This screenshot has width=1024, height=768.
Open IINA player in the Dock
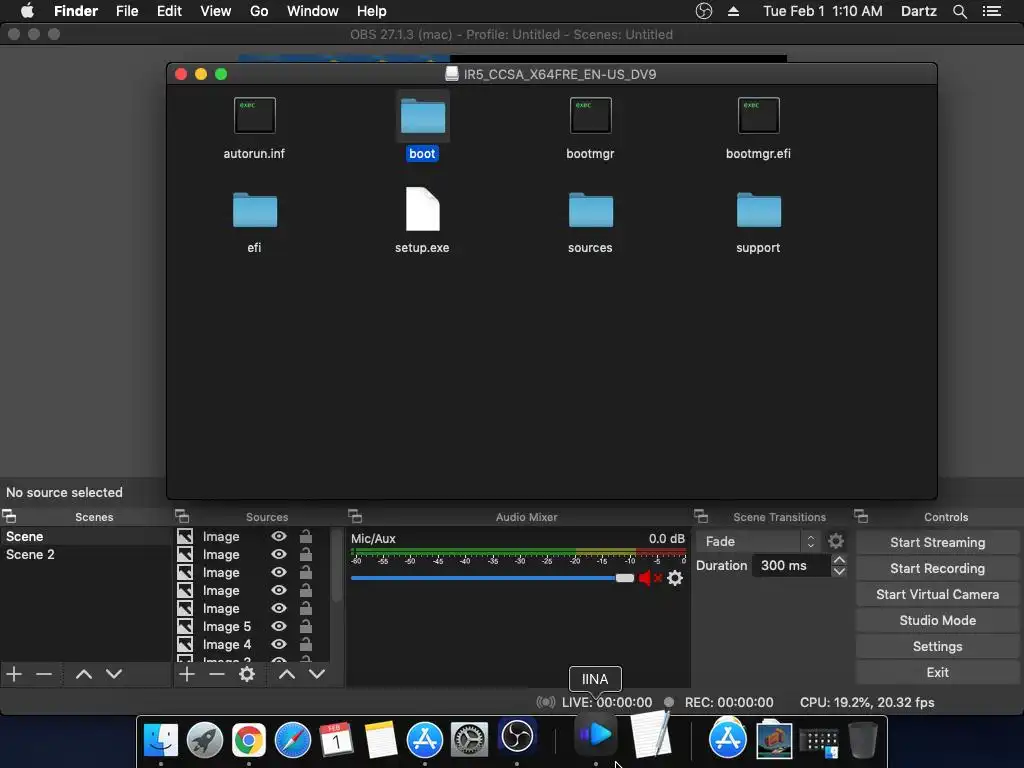tap(596, 735)
